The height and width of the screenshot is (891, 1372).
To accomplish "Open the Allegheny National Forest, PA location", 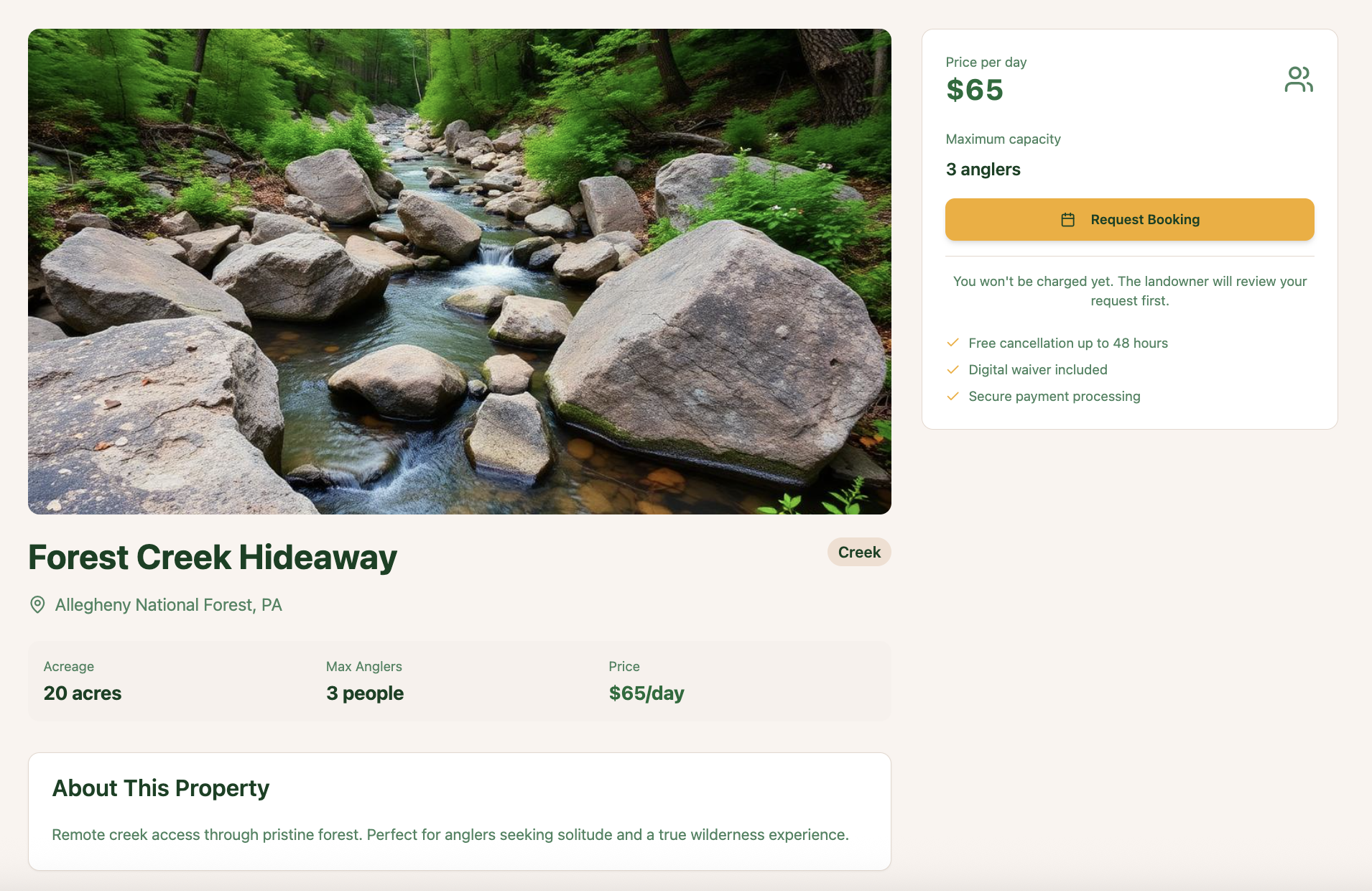I will pos(168,605).
